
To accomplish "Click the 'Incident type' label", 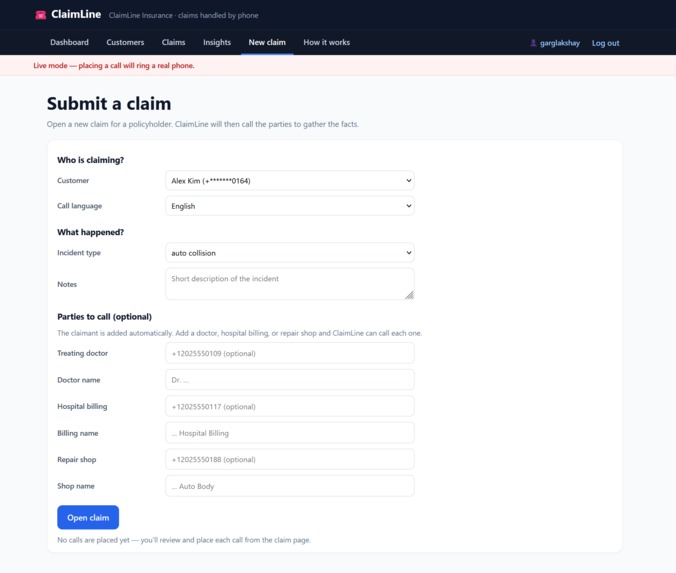I will pyautogui.click(x=79, y=253).
